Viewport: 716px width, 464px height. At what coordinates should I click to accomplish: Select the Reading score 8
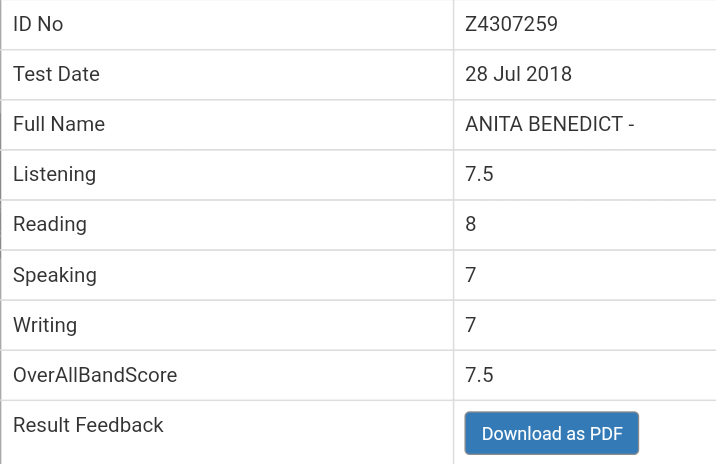[471, 224]
